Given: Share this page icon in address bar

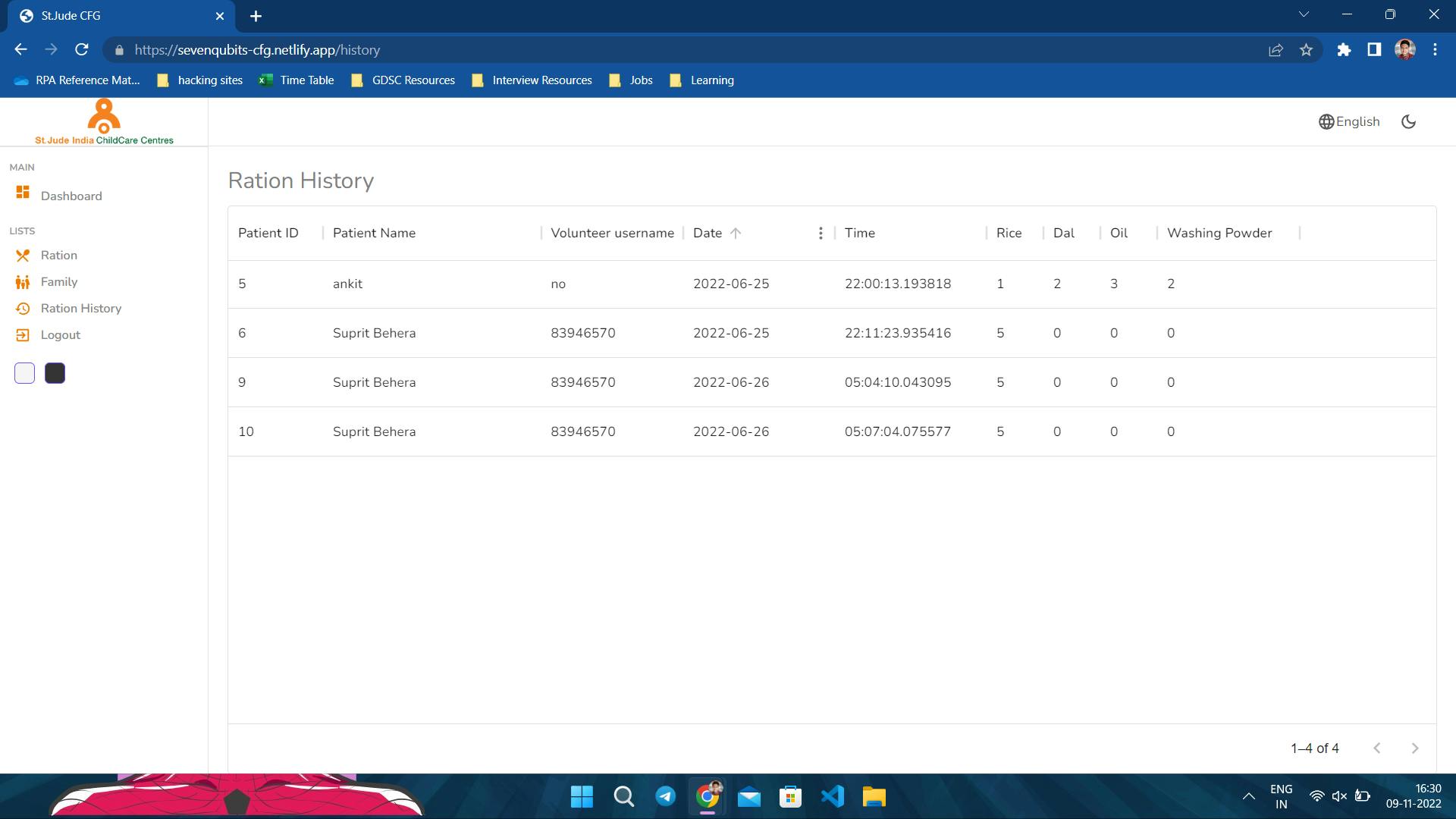Looking at the screenshot, I should pyautogui.click(x=1276, y=50).
